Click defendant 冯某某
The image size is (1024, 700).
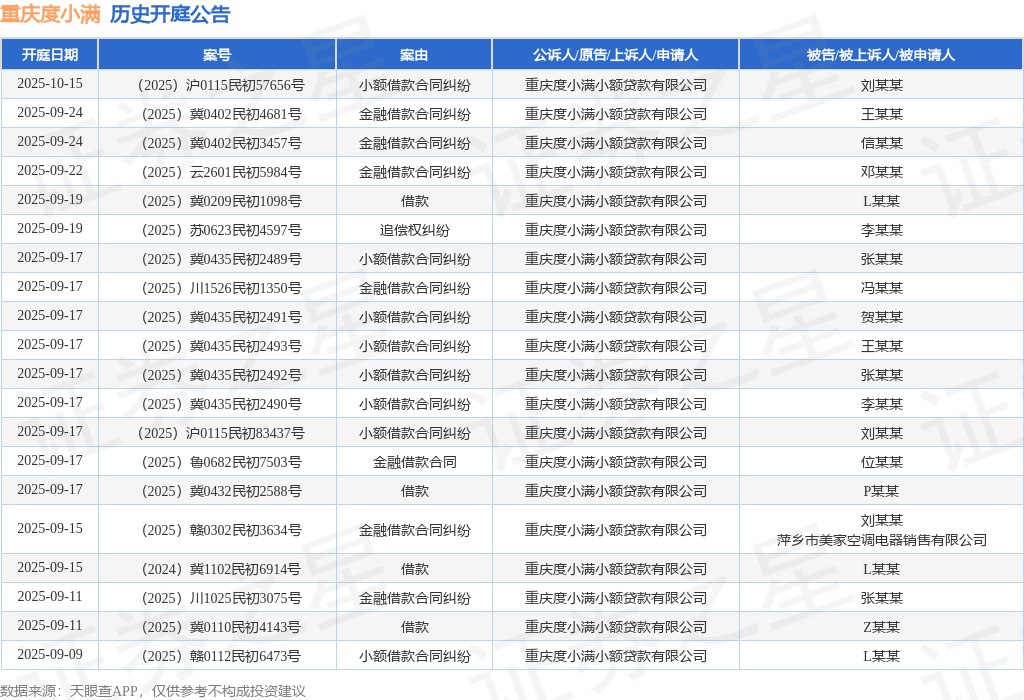(881, 288)
